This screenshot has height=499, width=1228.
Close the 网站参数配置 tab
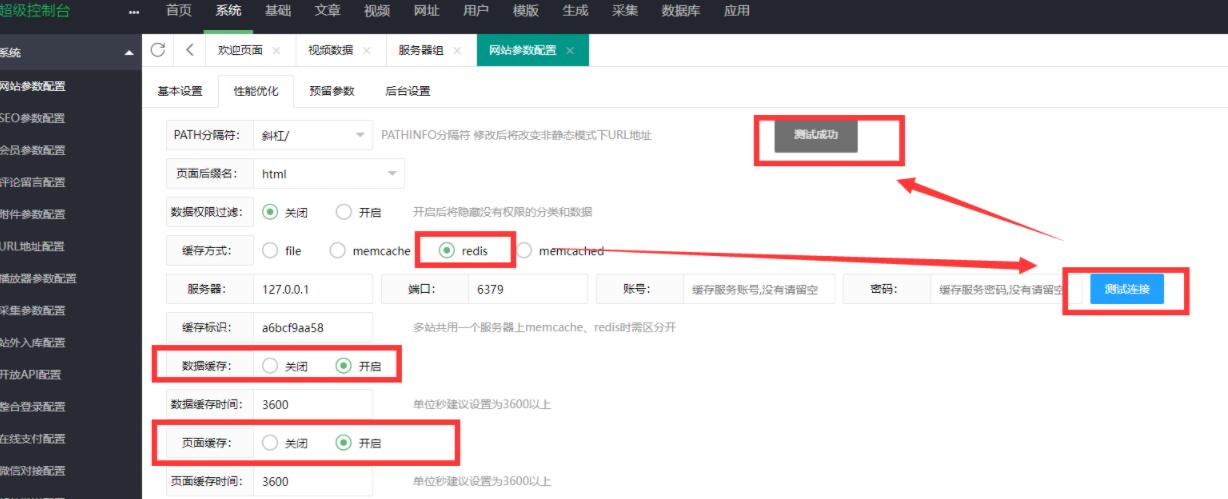(x=570, y=50)
